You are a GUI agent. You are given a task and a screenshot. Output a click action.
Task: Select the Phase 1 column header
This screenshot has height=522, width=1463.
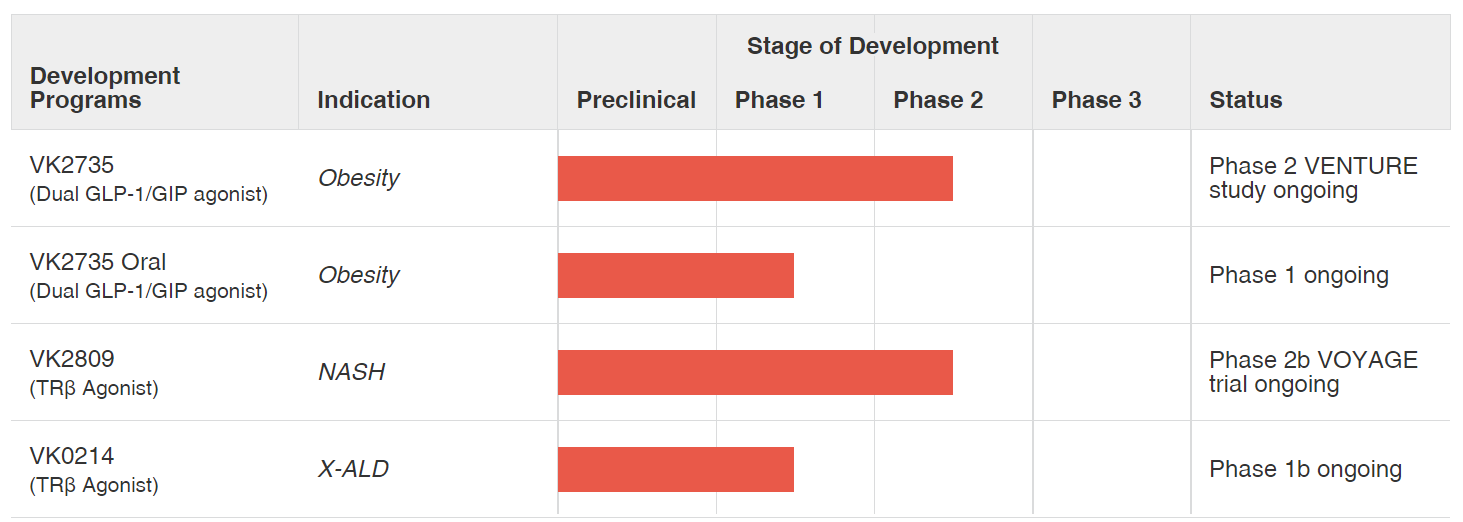pyautogui.click(x=779, y=100)
